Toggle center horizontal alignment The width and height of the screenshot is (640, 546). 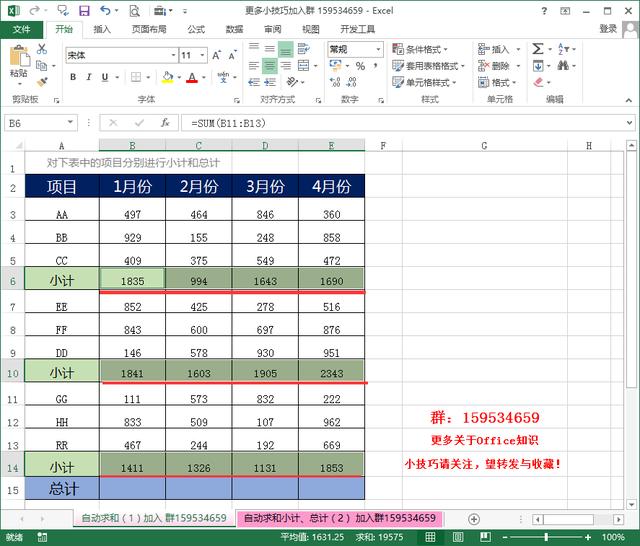269,65
